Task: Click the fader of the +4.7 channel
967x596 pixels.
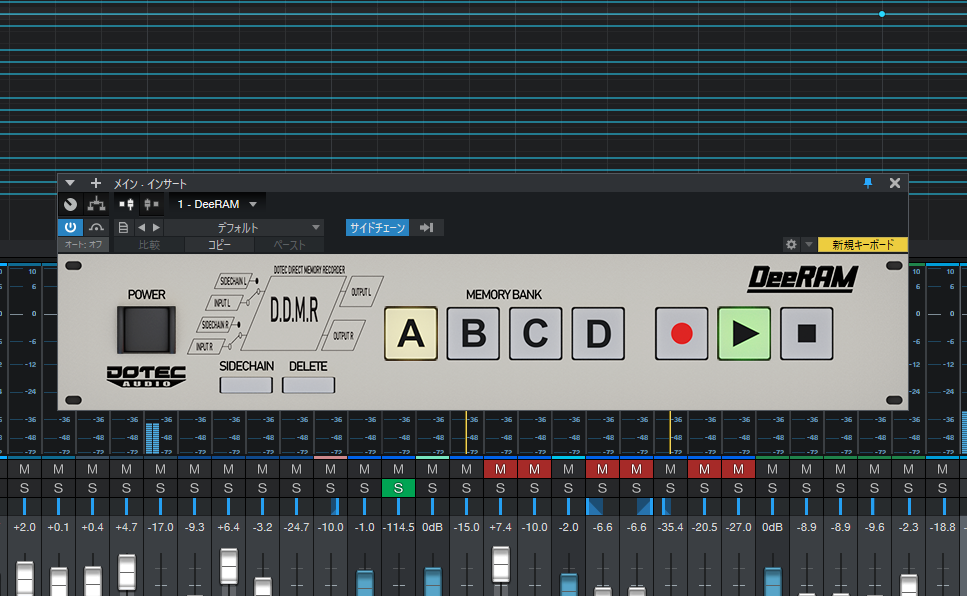Action: pos(127,573)
